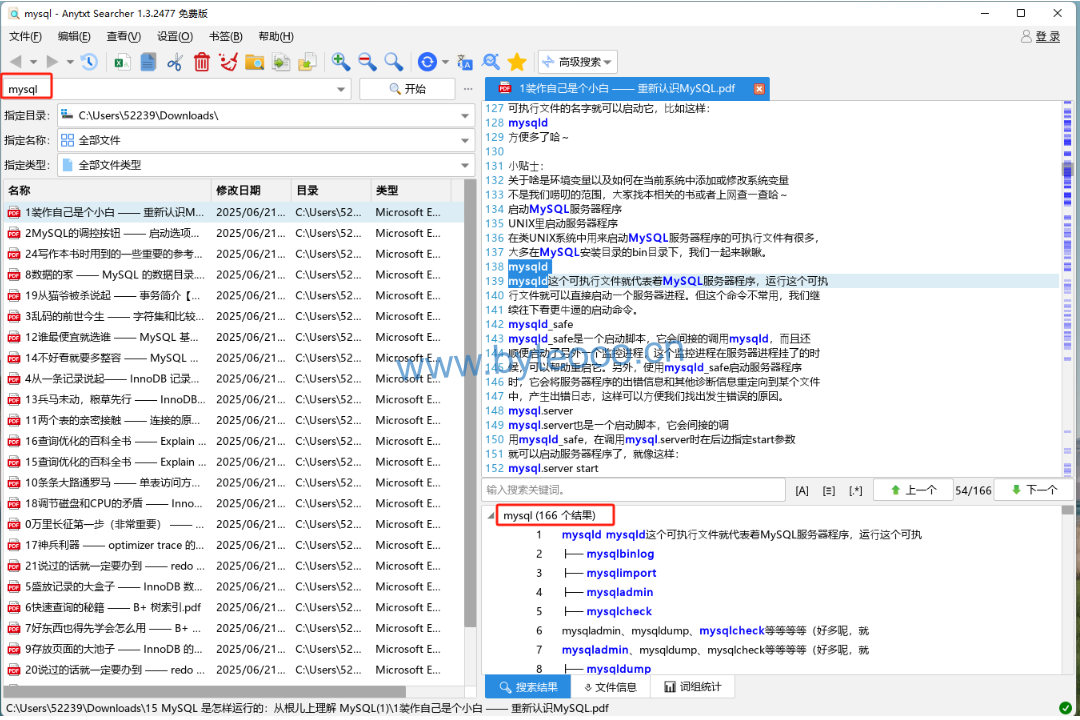Click the 登录 login link
Image resolution: width=1080 pixels, height=720 pixels.
tap(1048, 36)
